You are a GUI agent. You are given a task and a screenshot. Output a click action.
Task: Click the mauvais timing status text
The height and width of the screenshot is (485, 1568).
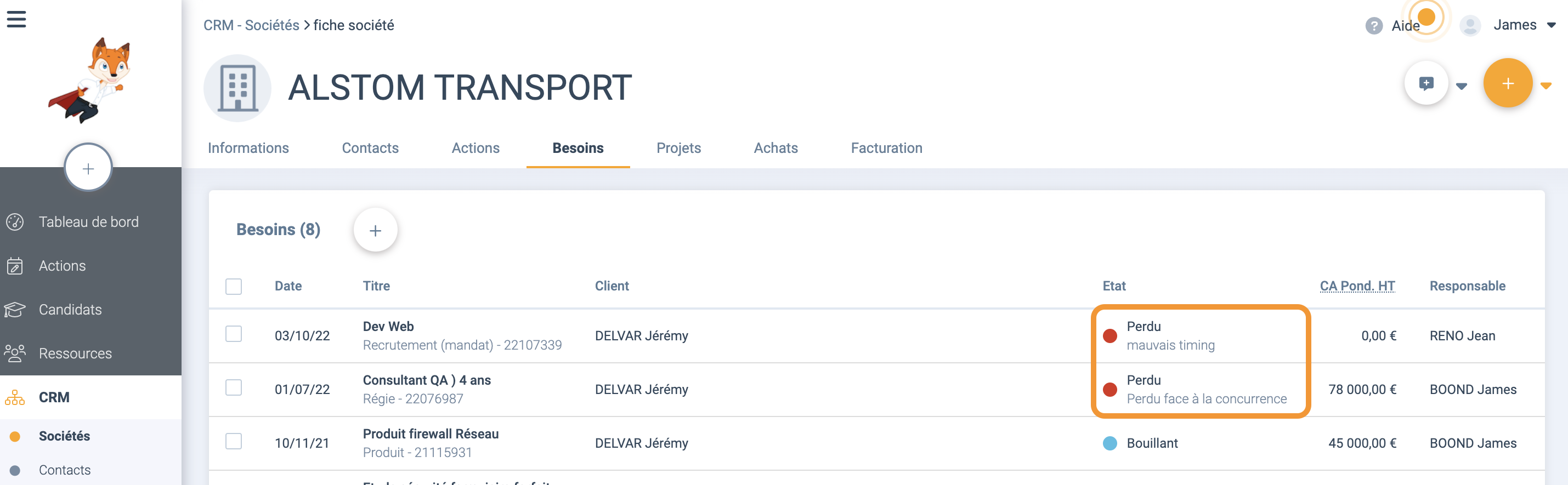click(1170, 346)
